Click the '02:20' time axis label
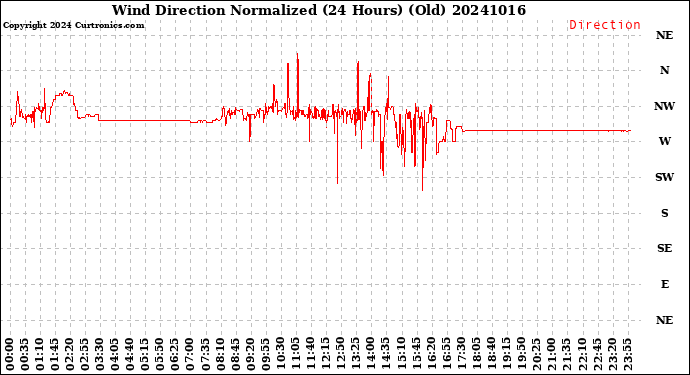This screenshot has width=690, height=375. pos(70,354)
